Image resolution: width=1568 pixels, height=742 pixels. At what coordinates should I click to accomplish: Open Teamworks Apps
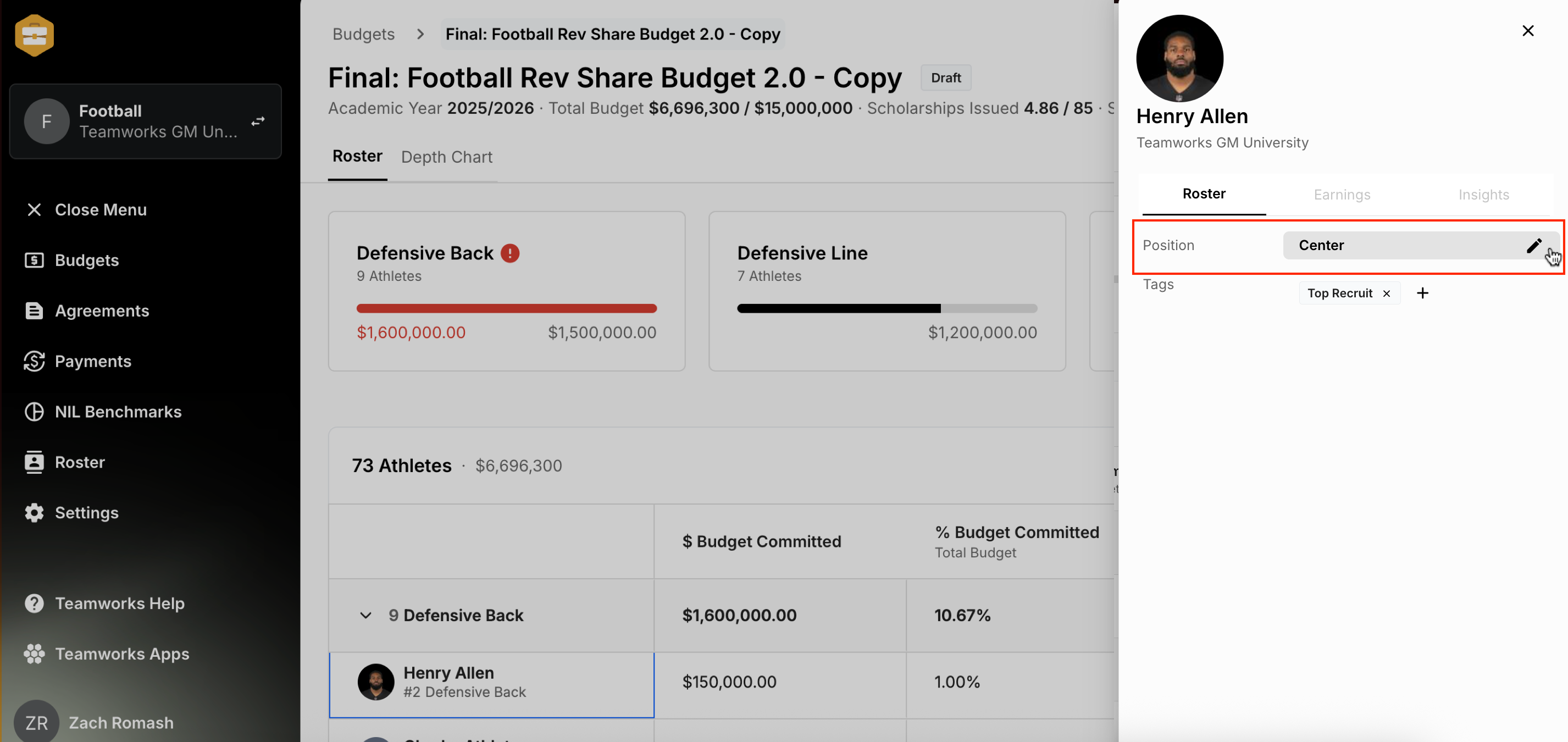click(107, 654)
